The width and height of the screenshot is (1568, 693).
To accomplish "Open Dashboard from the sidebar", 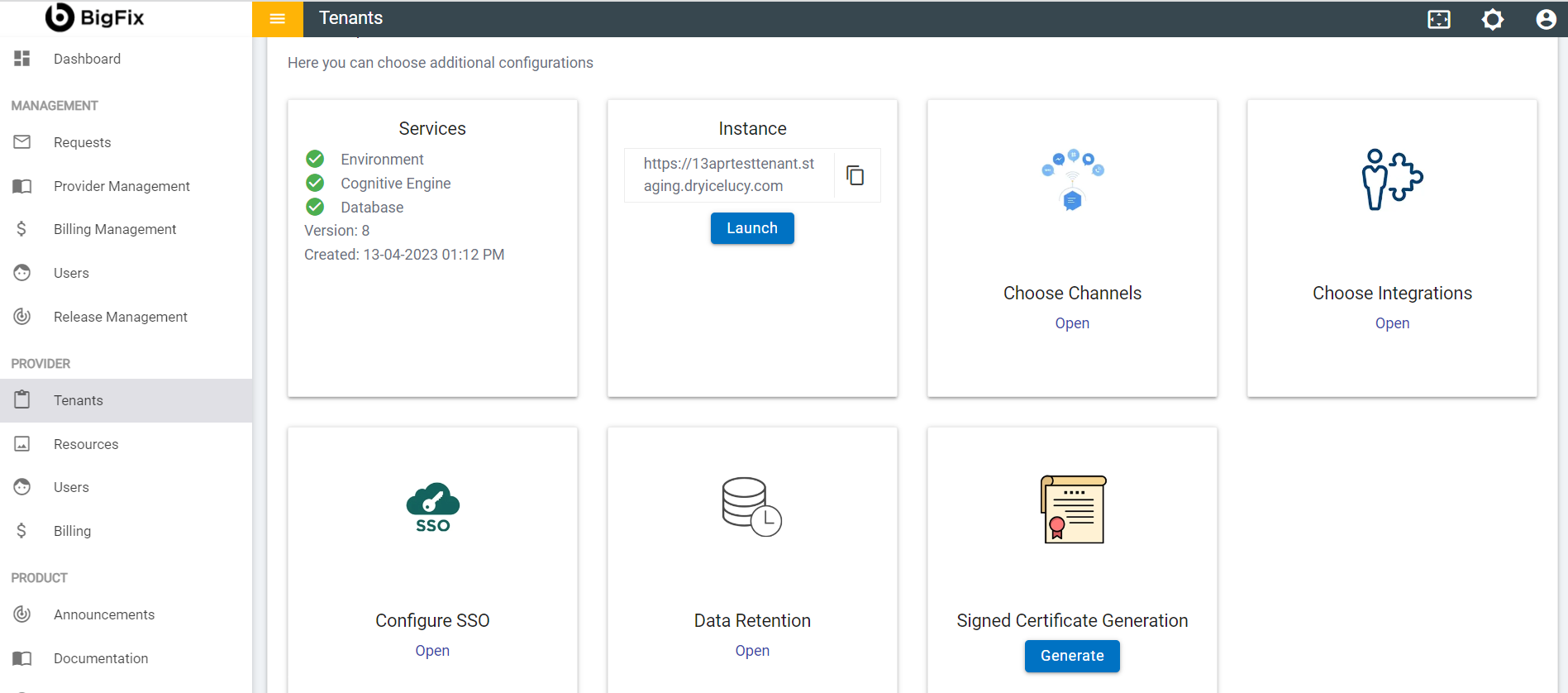I will coord(87,59).
